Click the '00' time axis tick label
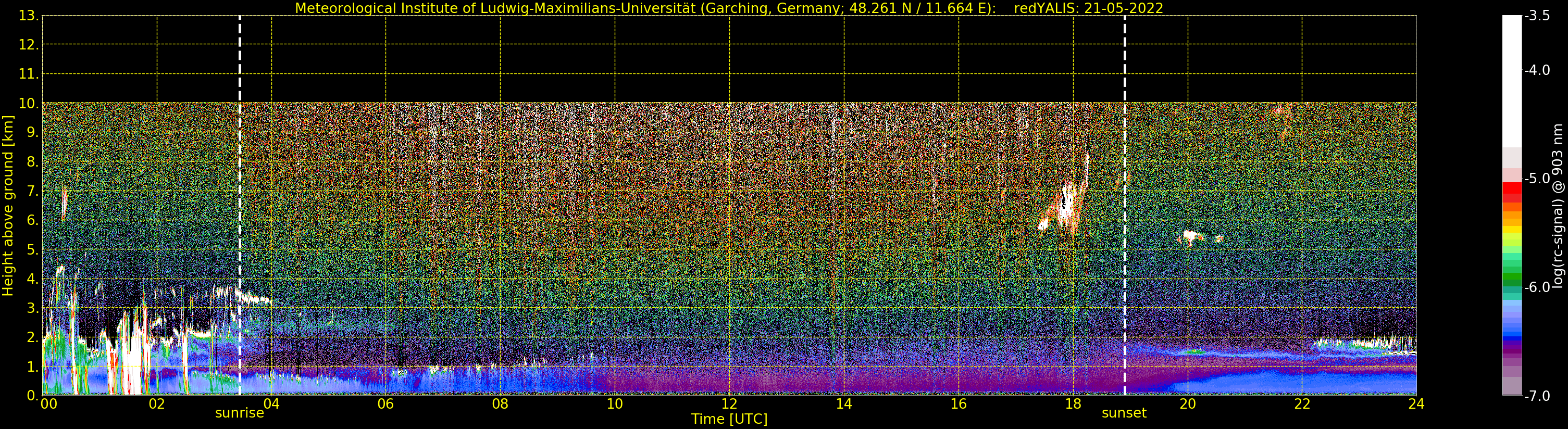 coord(49,404)
